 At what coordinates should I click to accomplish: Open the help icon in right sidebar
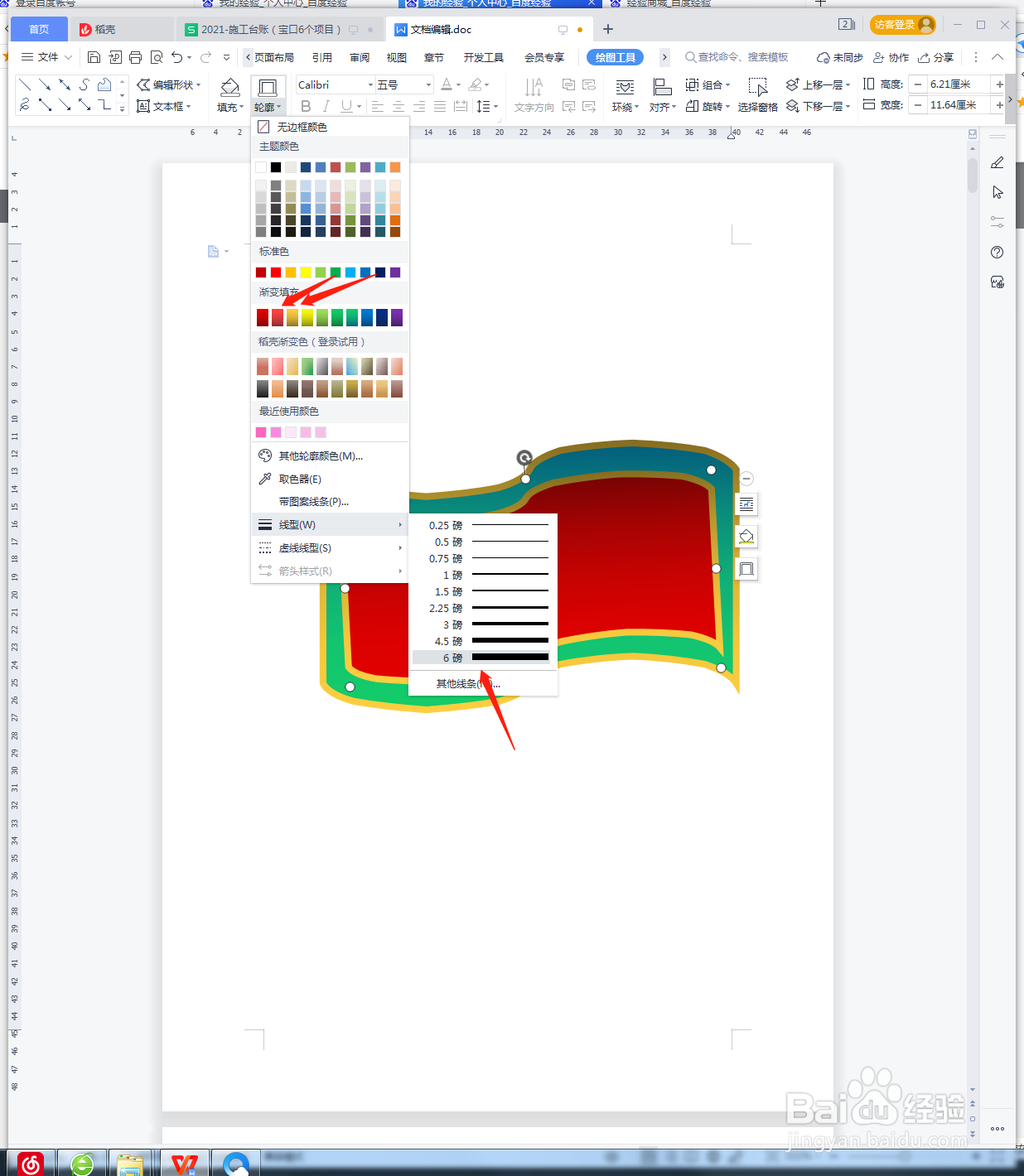(x=997, y=252)
